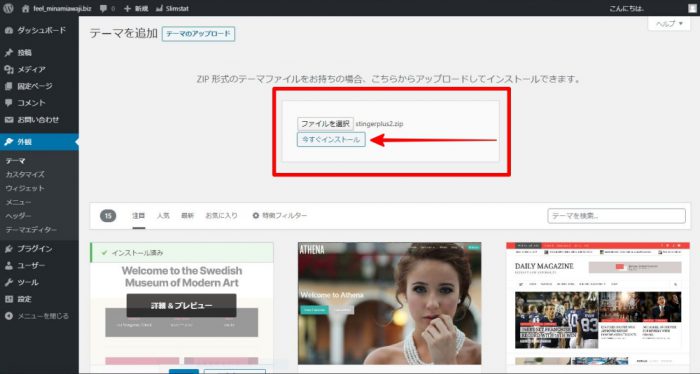Open メニュー menus submenu under 外観
The height and width of the screenshot is (374, 700).
pos(18,202)
